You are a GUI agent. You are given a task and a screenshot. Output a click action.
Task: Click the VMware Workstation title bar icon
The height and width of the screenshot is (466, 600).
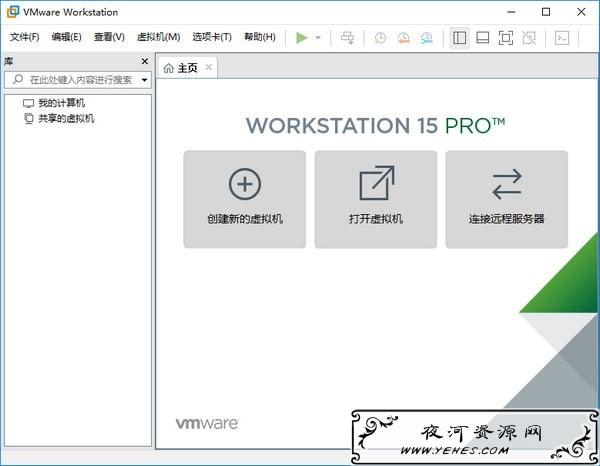click(13, 12)
